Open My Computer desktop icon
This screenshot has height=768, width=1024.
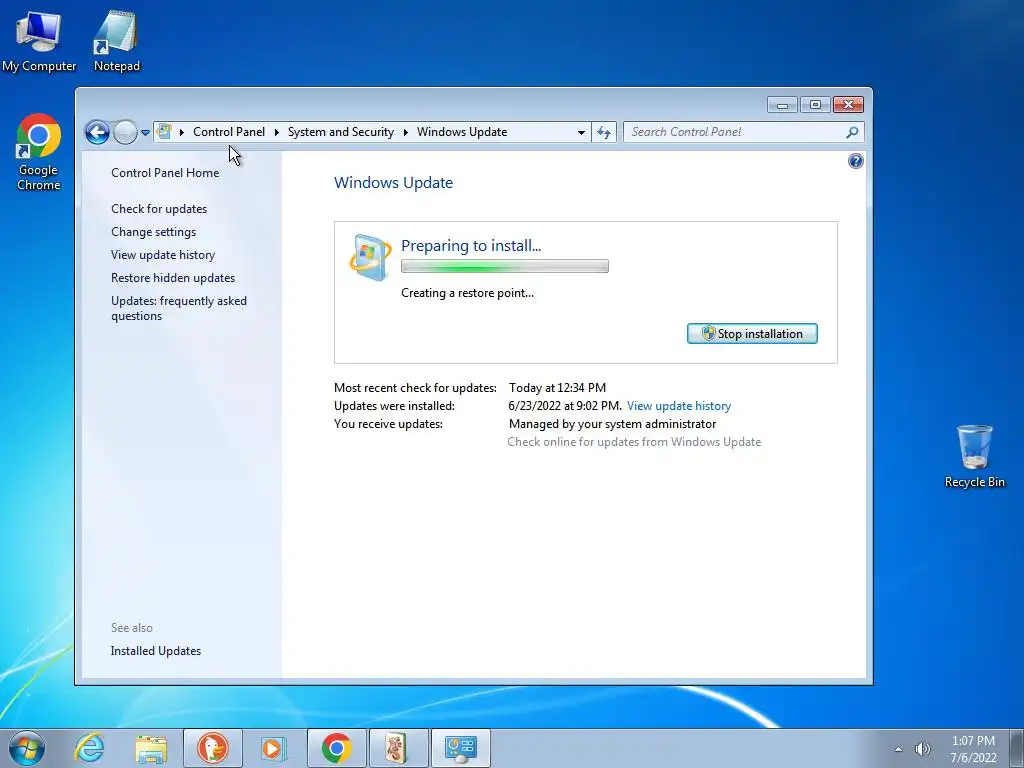pyautogui.click(x=39, y=40)
